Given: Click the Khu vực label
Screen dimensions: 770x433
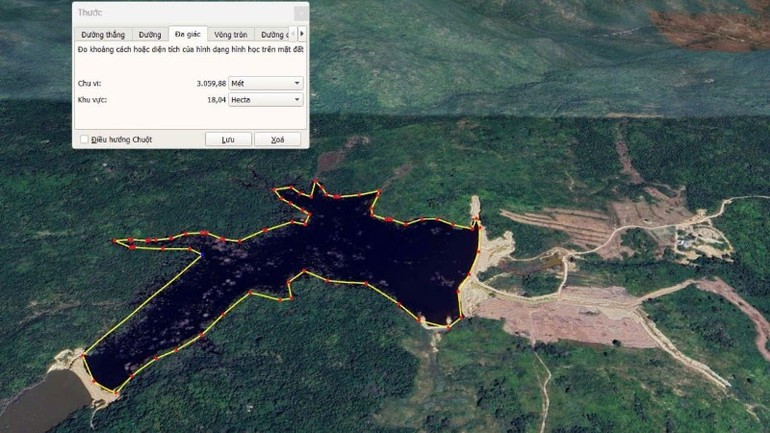Looking at the screenshot, I should click(91, 100).
